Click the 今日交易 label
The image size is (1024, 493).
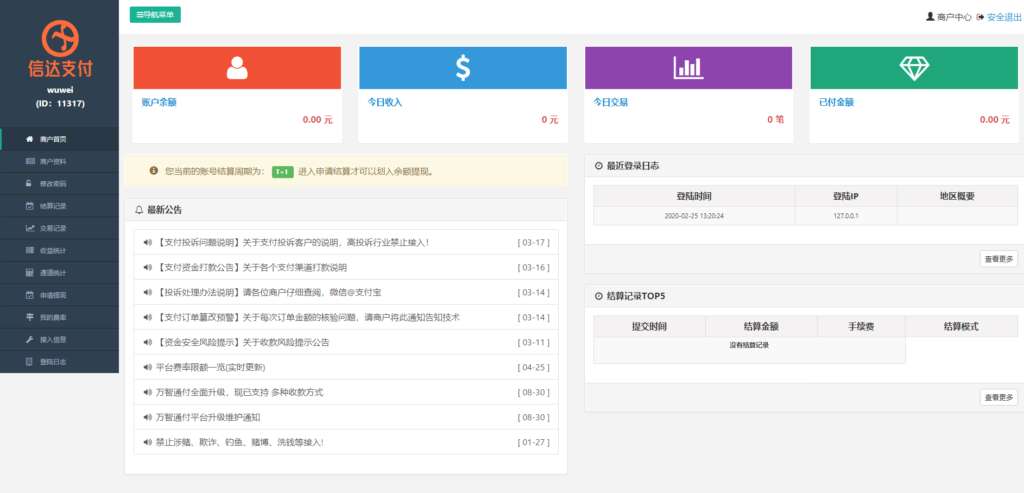[x=611, y=103]
